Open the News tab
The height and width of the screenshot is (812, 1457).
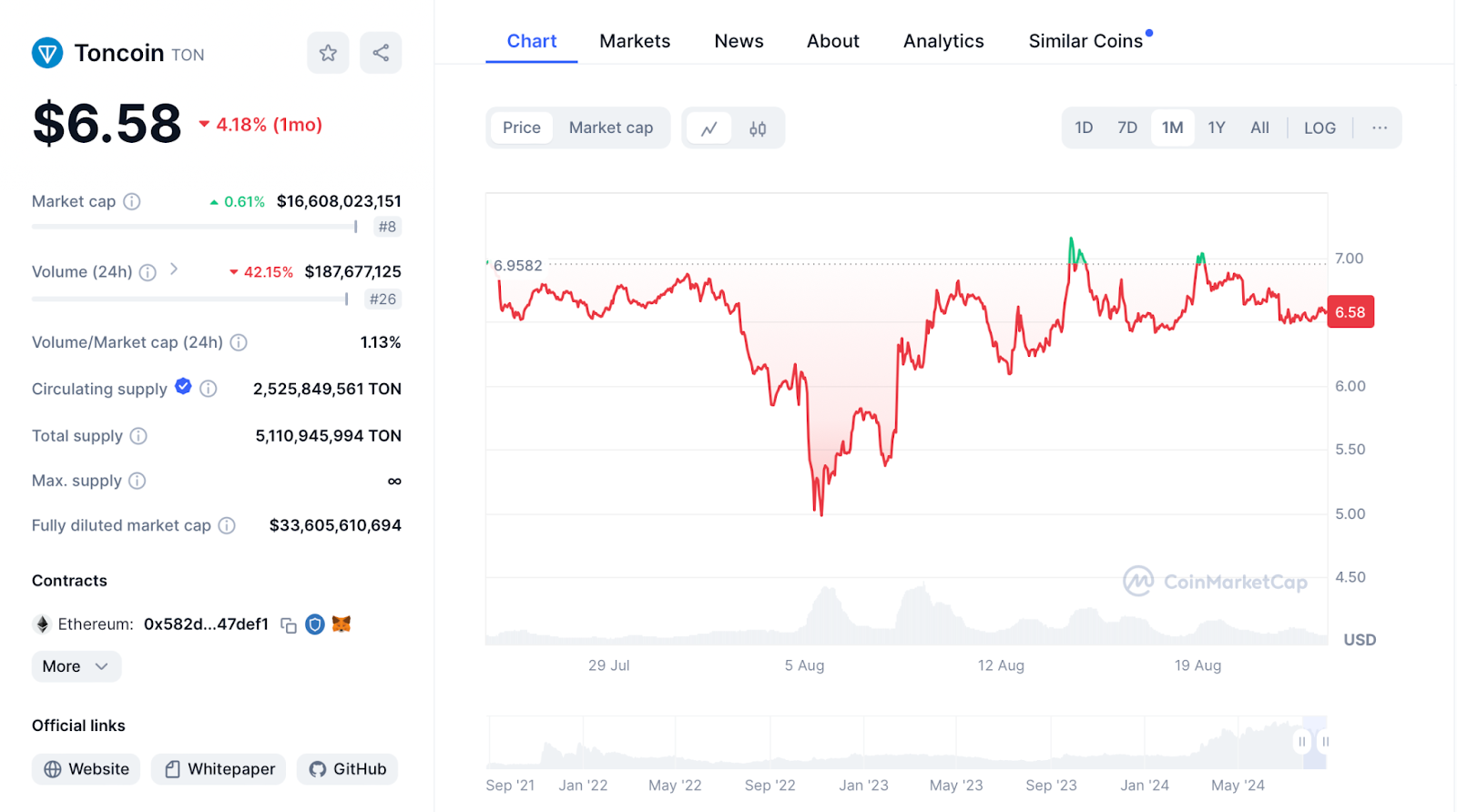point(739,41)
